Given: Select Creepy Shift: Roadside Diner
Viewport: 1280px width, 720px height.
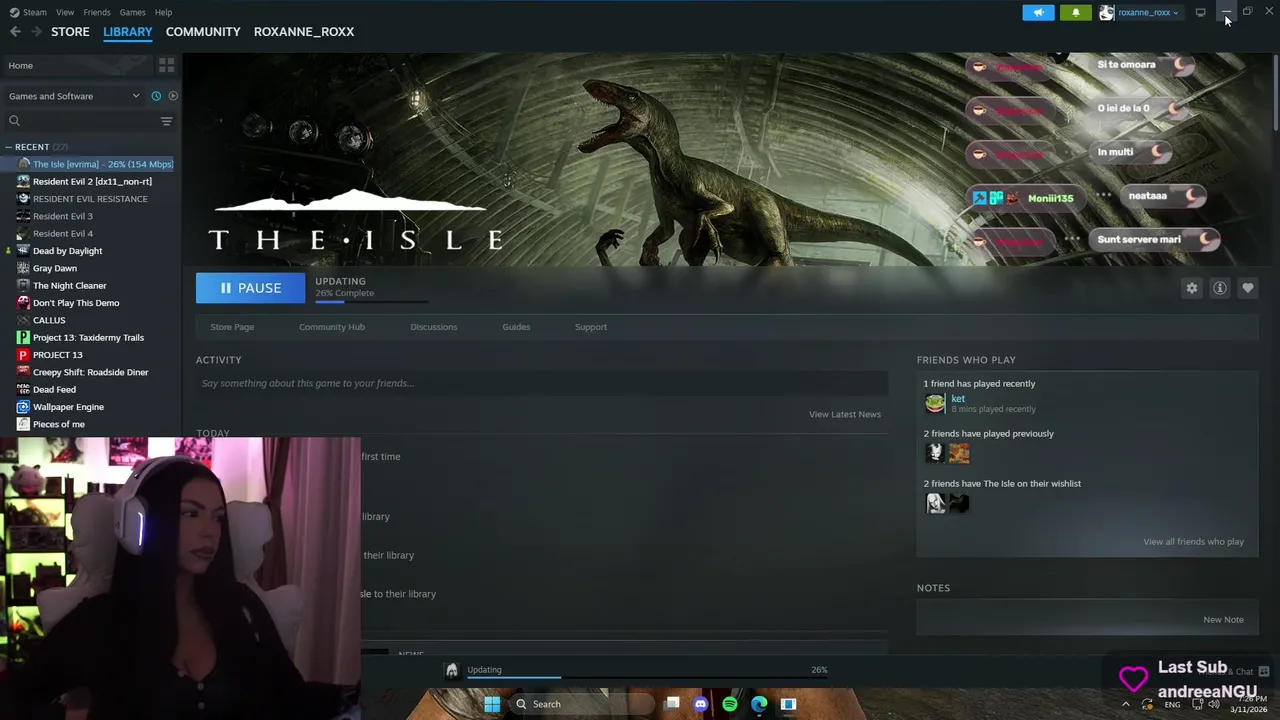Looking at the screenshot, I should point(92,372).
